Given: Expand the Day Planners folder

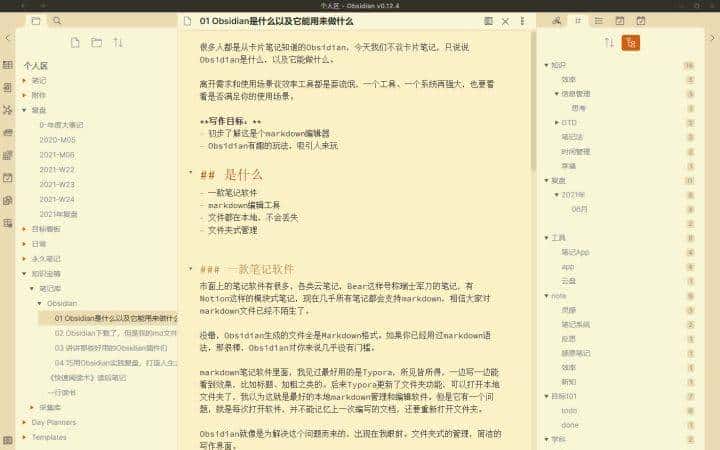Looking at the screenshot, I should 24,422.
